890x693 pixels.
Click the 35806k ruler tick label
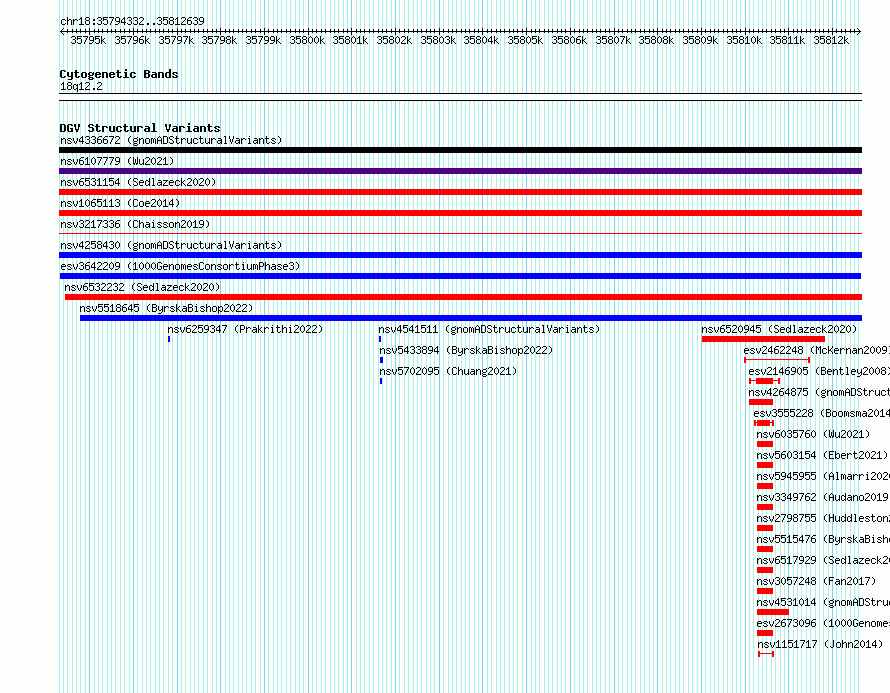(x=569, y=40)
